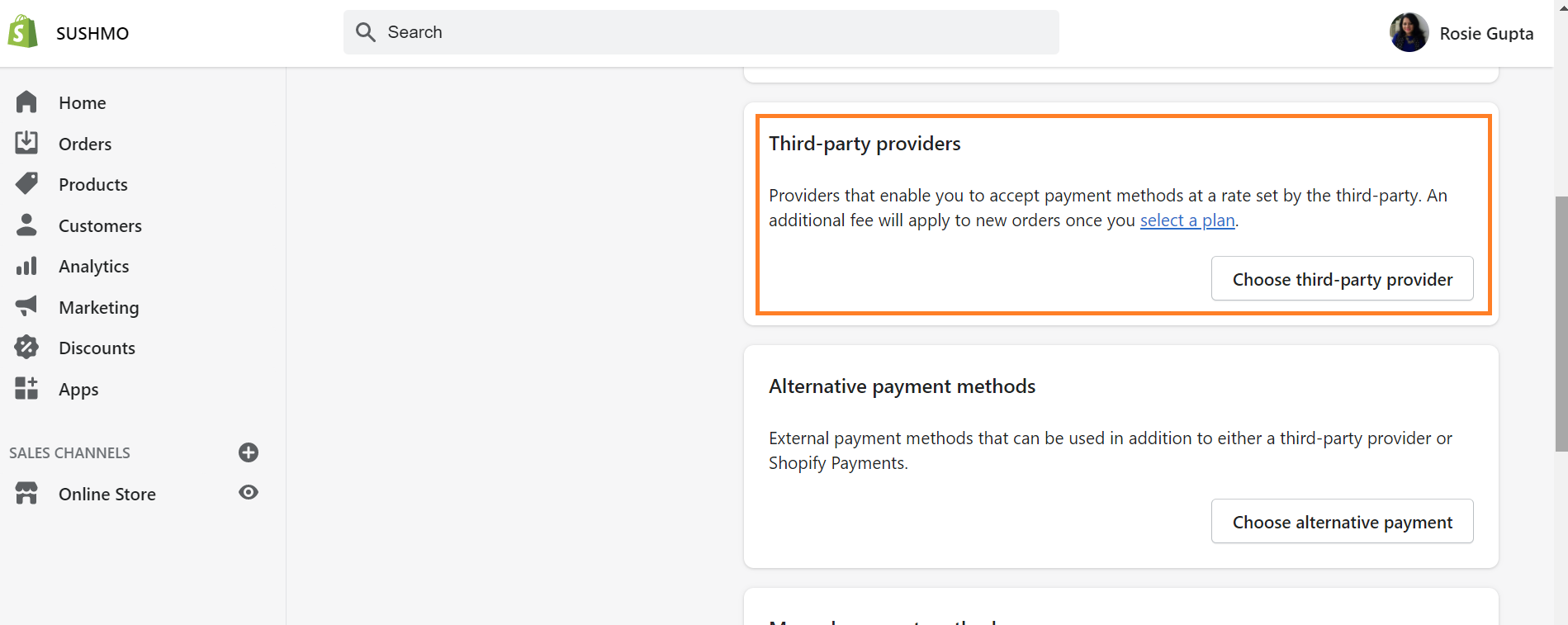Viewport: 1568px width, 625px height.
Task: Click the Online Store storefront icon
Action: click(x=26, y=493)
